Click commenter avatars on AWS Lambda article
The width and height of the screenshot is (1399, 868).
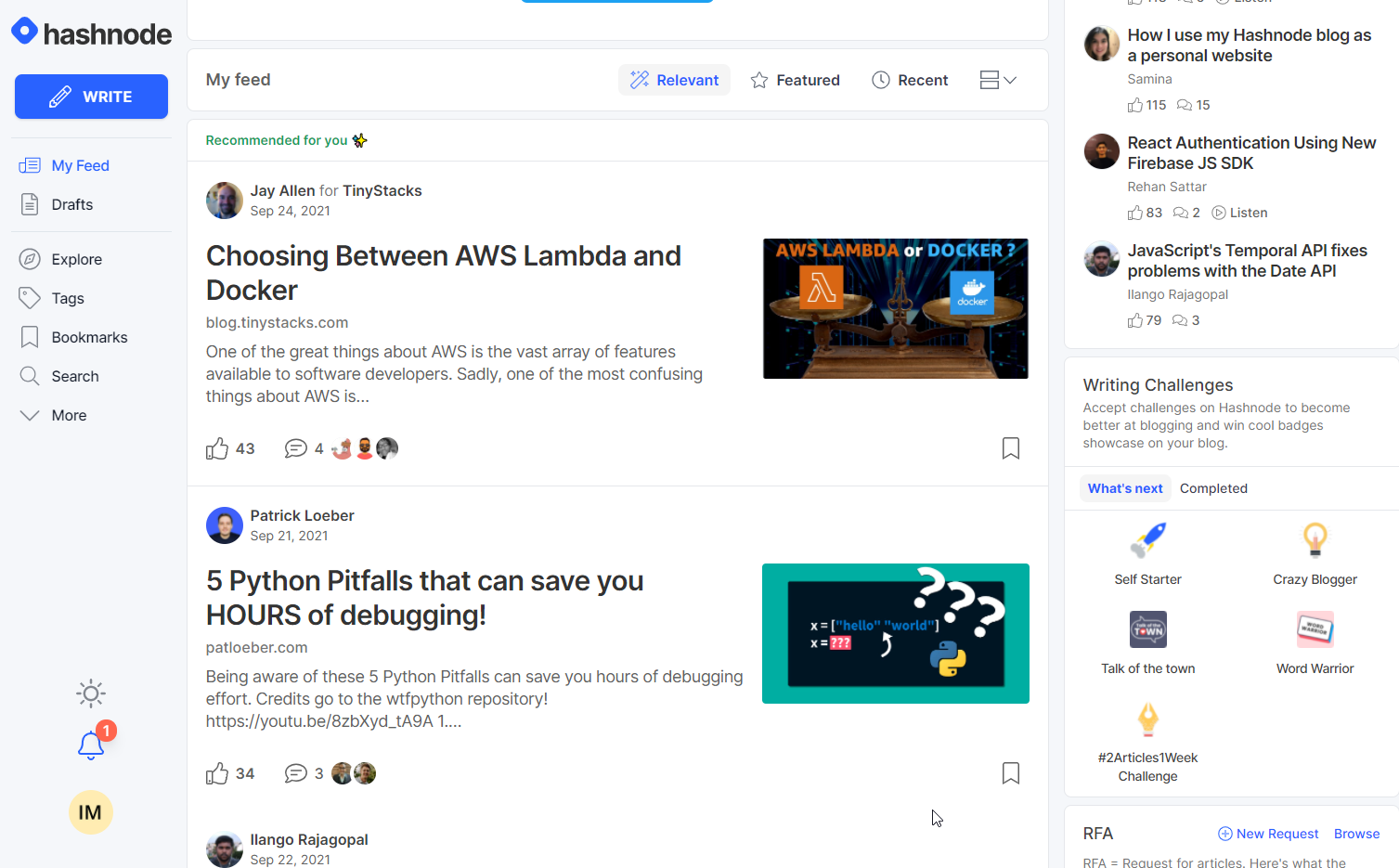click(365, 448)
